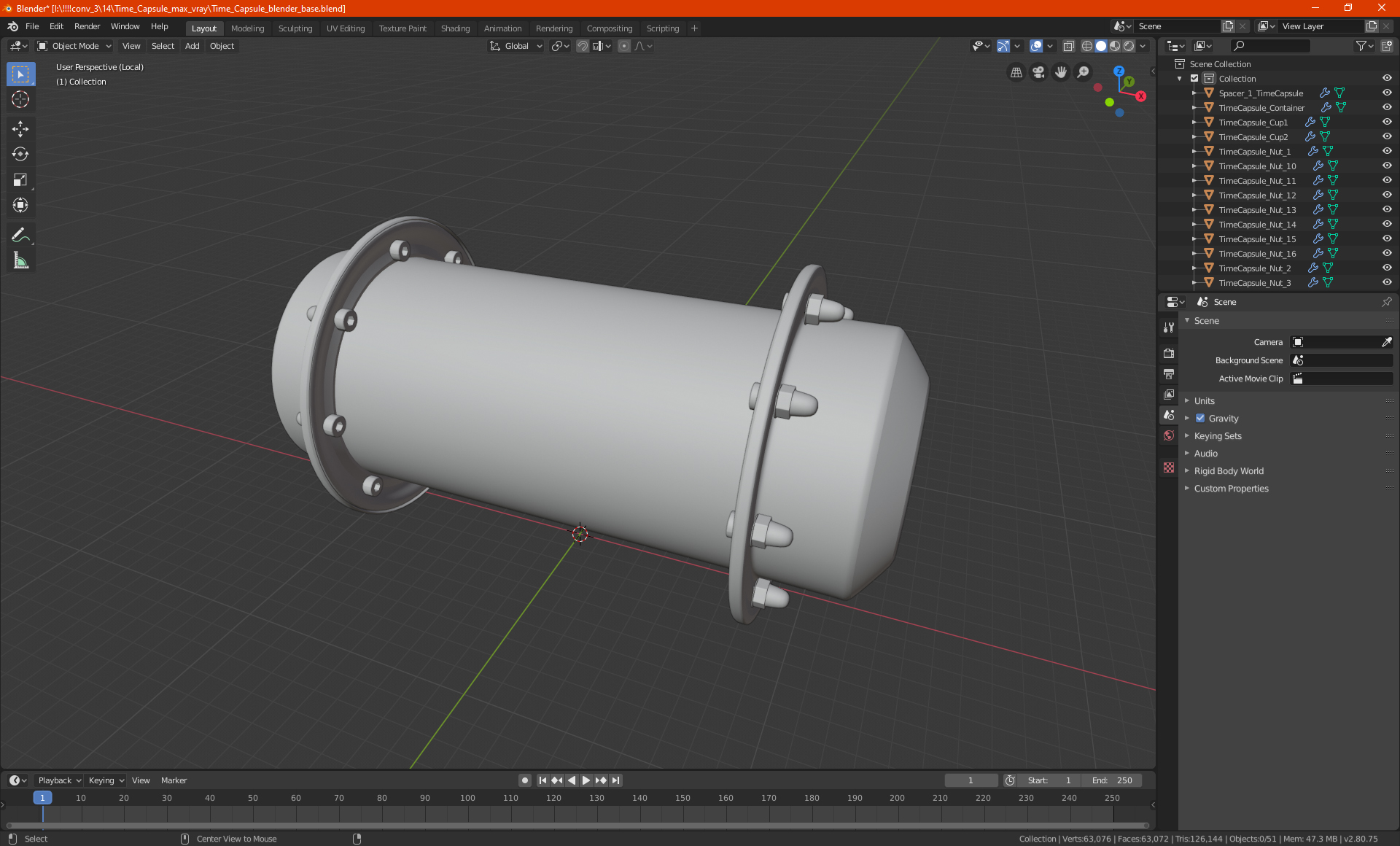Click the Marker menu in timeline

(x=174, y=780)
